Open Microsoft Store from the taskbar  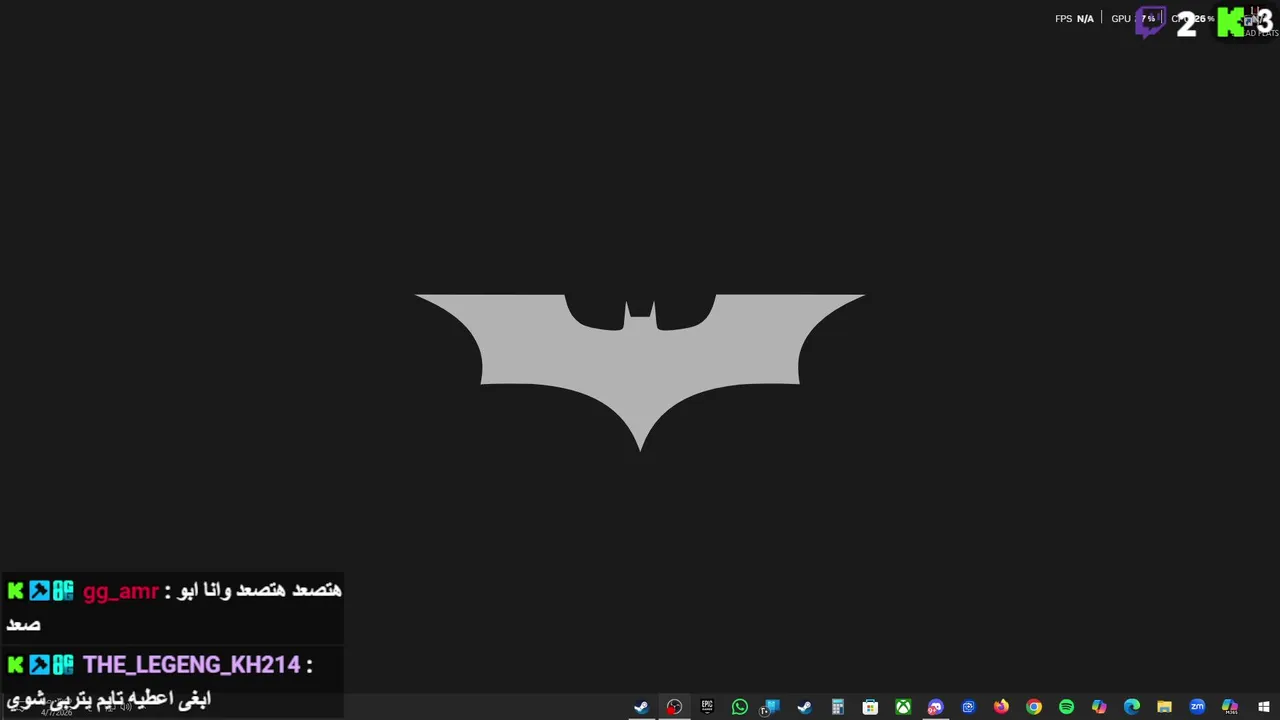tap(870, 707)
